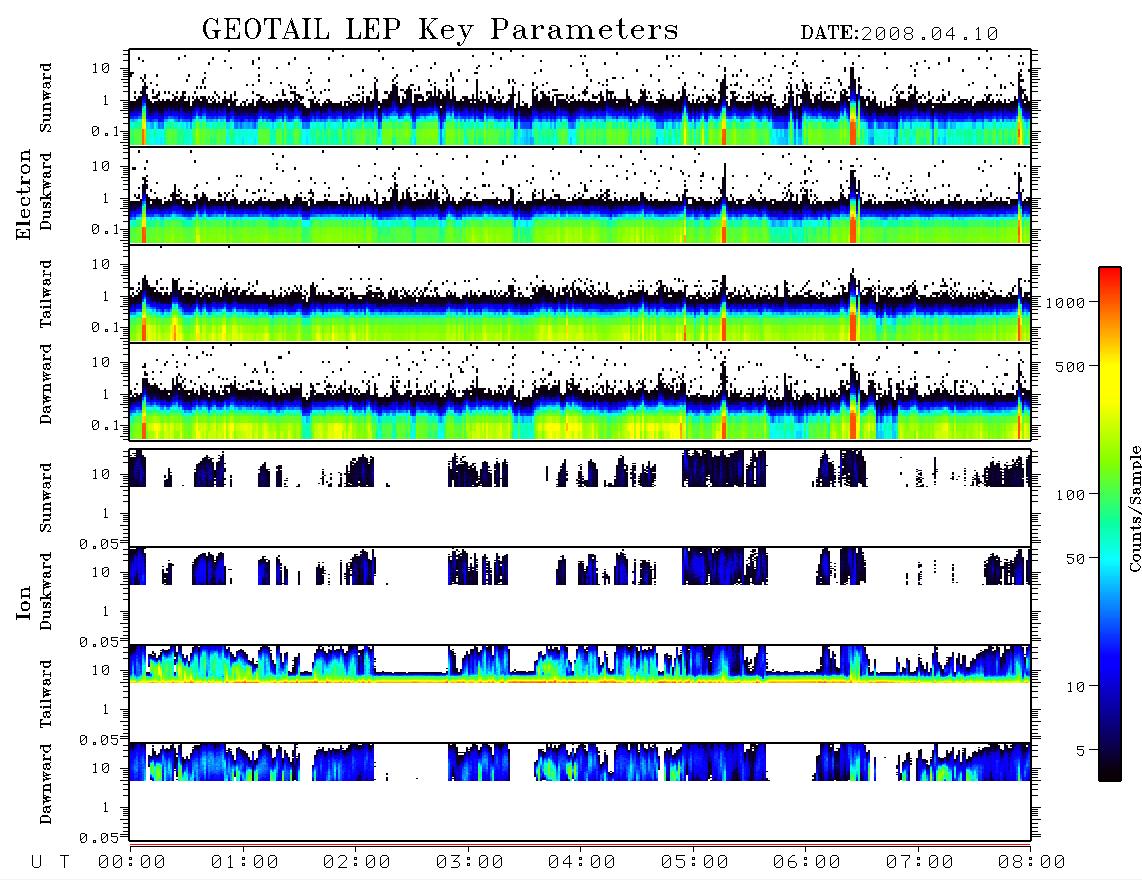The width and height of the screenshot is (1142, 880).
Task: Click inside the Ion Tailward spectrogram
Action: coord(580,694)
